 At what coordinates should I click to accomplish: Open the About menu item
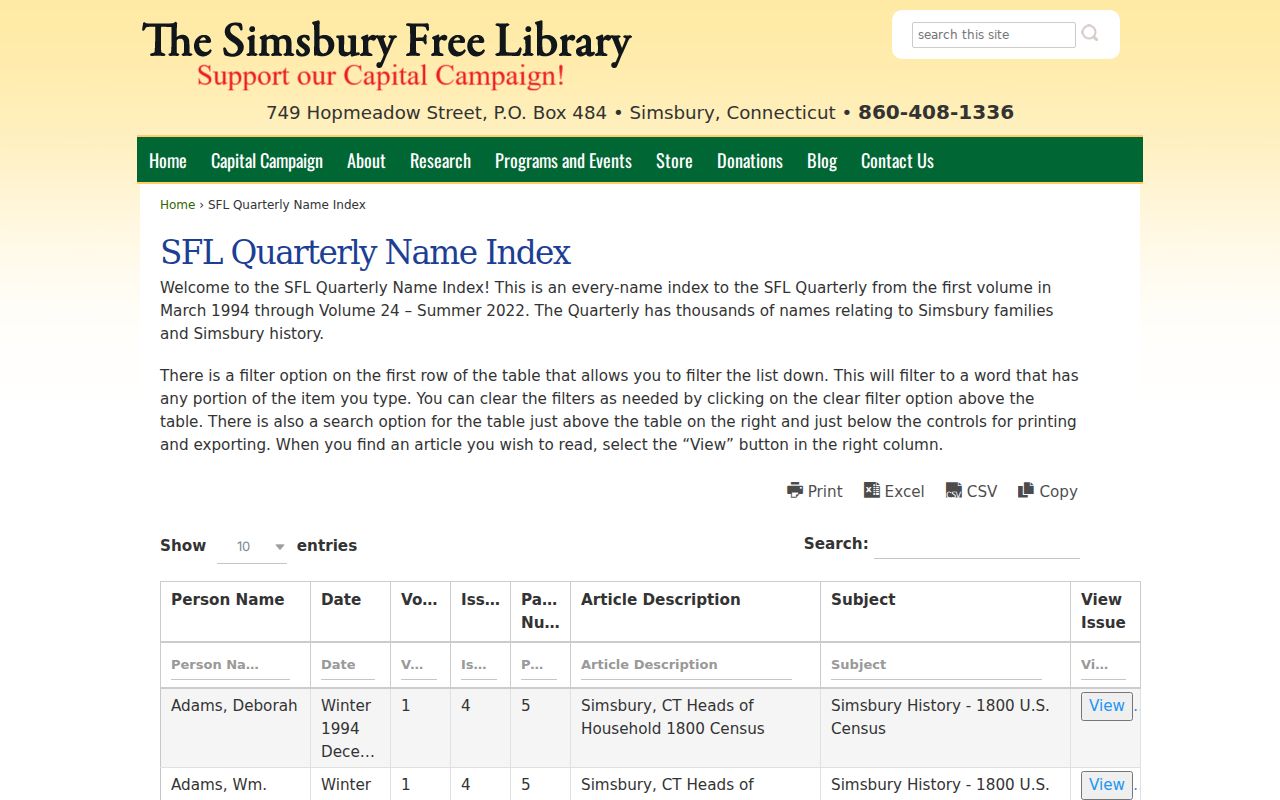pyautogui.click(x=366, y=161)
